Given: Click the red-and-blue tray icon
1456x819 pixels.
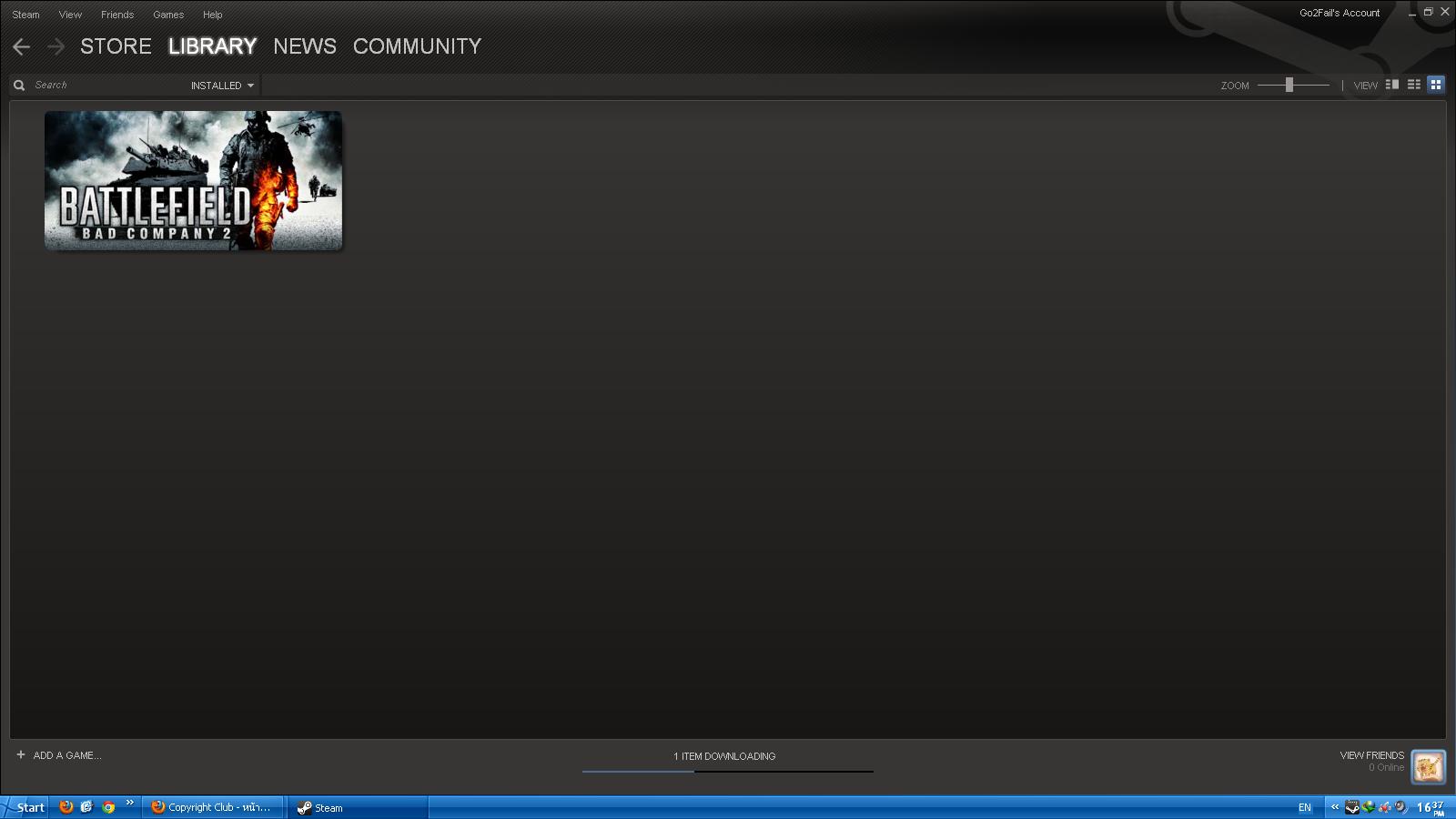Looking at the screenshot, I should [1385, 807].
